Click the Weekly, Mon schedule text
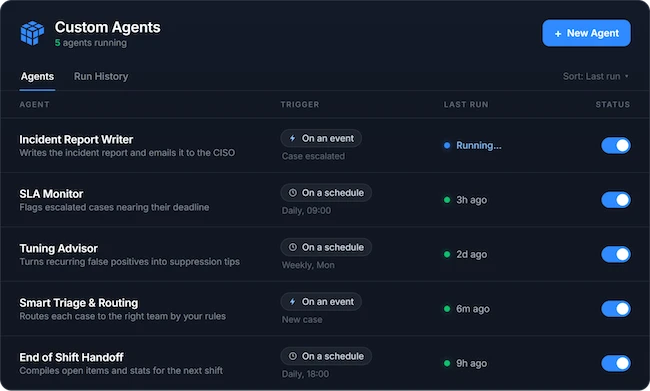Viewport: 650px width, 391px height. pyautogui.click(x=308, y=265)
